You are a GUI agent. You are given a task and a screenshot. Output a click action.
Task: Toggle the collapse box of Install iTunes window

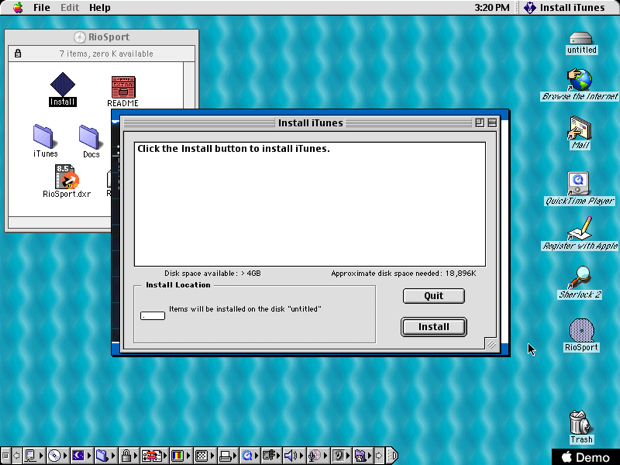492,123
